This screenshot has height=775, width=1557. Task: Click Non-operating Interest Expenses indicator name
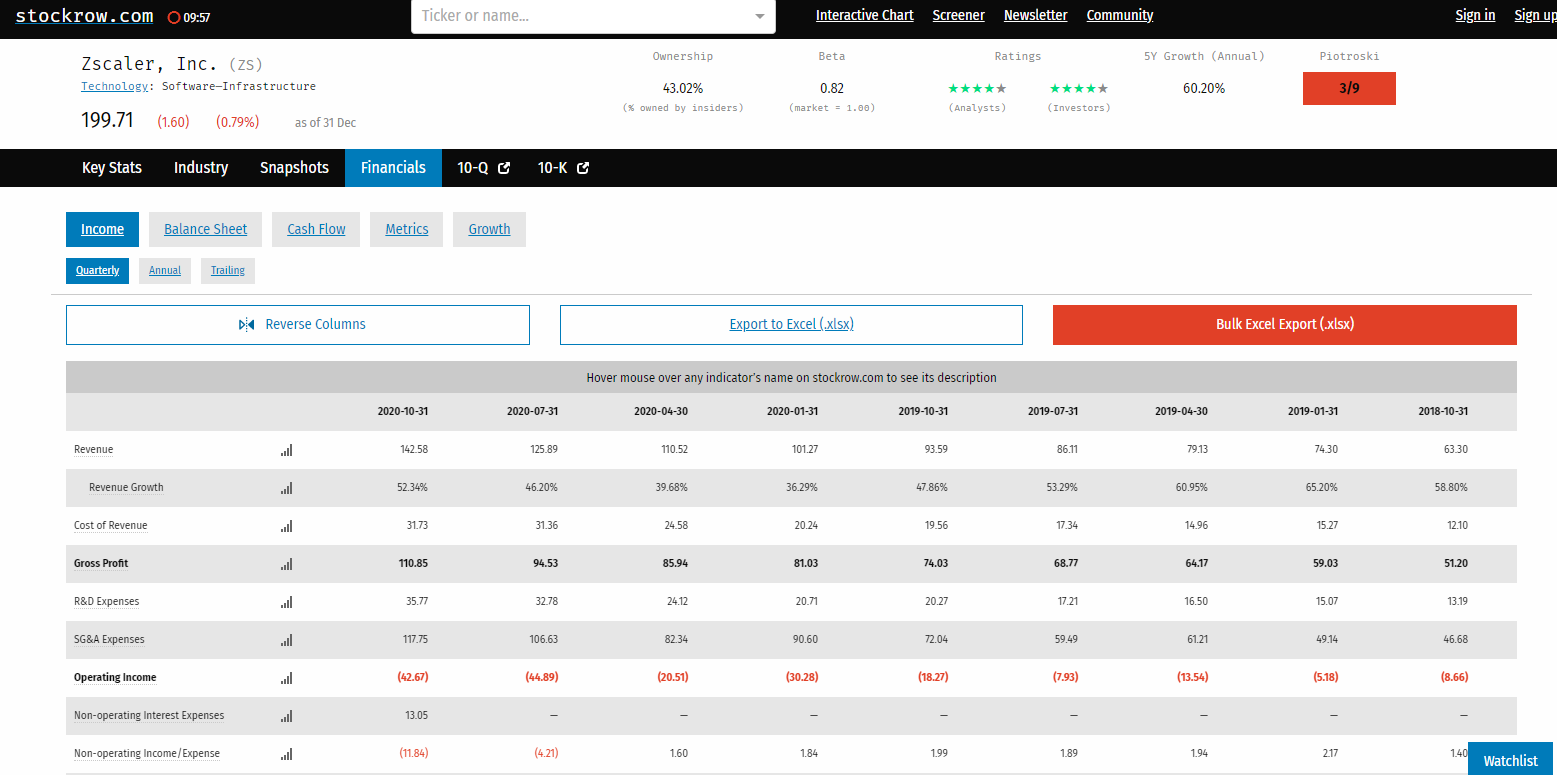pyautogui.click(x=149, y=716)
